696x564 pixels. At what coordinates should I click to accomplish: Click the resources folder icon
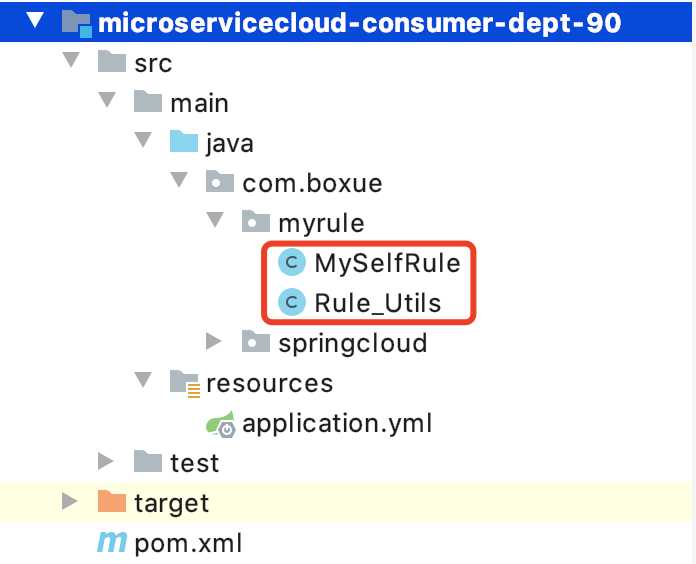coord(185,383)
